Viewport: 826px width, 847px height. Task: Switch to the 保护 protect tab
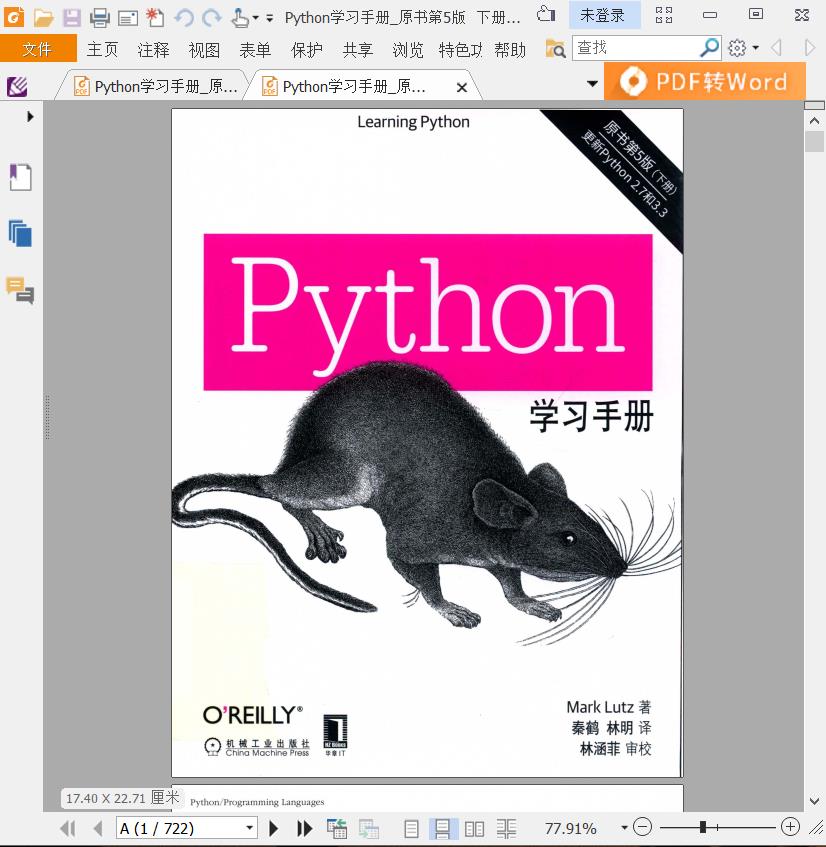(306, 50)
